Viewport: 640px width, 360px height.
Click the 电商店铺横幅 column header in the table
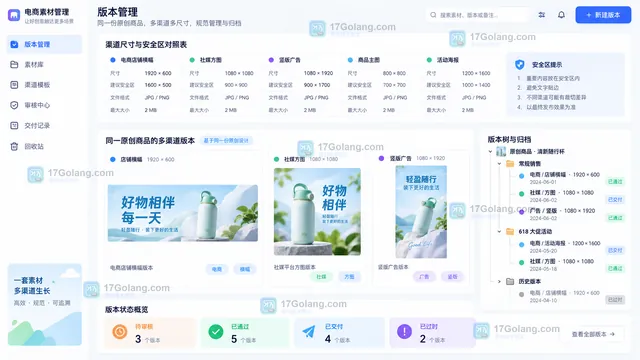click(137, 60)
